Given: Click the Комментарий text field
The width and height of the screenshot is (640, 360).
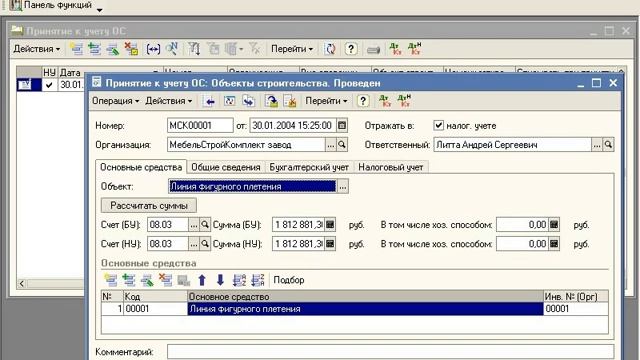Looking at the screenshot, I should (391, 352).
